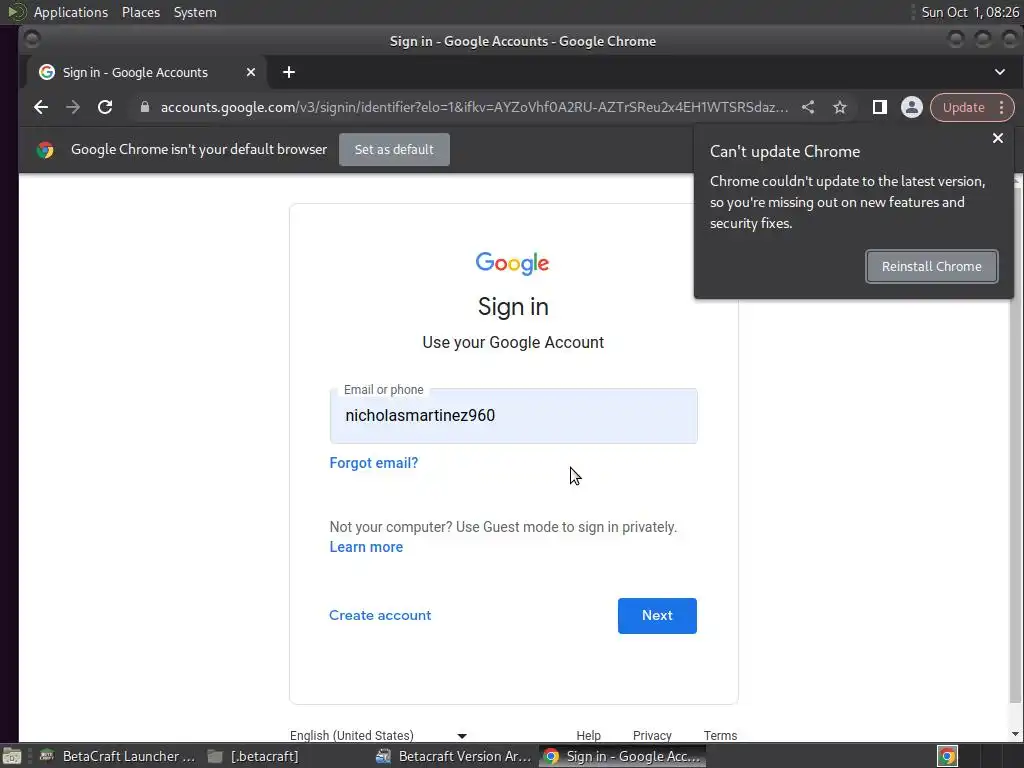Click the Reinstall Chrome button
1024x768 pixels.
931,266
